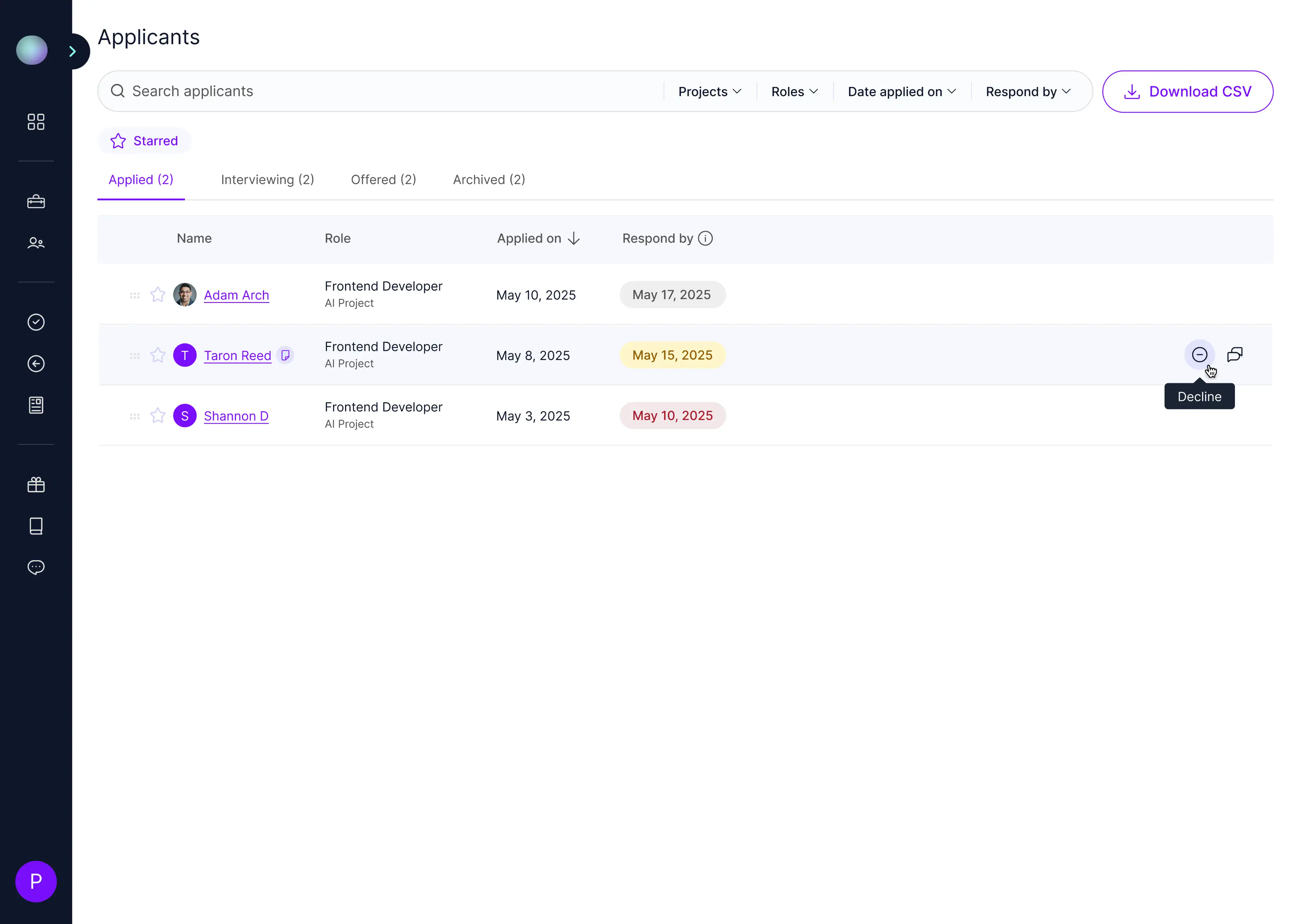Expand the Respond by filter dropdown
This screenshot has height=924, width=1299.
tap(1028, 92)
